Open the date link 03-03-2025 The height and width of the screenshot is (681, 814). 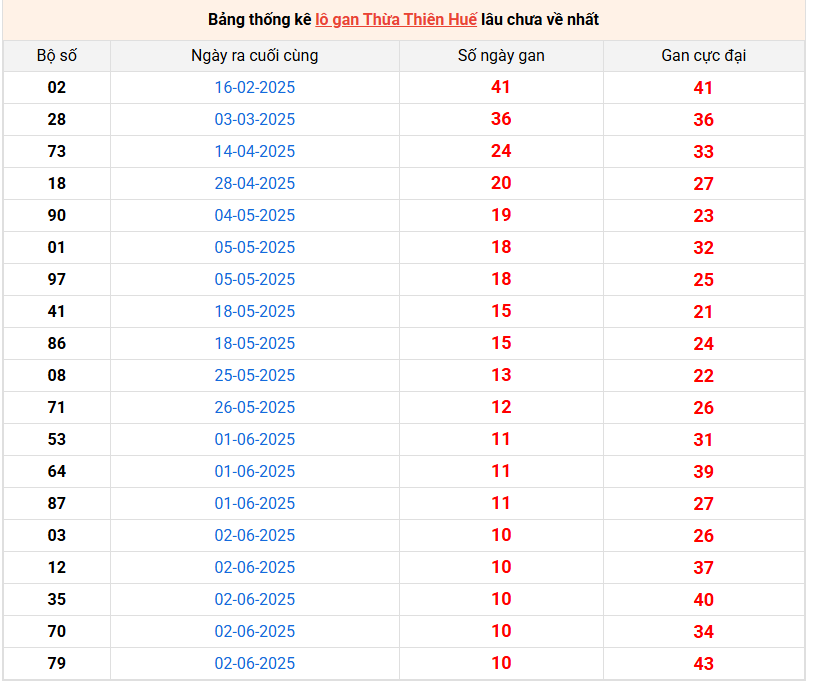(x=255, y=120)
